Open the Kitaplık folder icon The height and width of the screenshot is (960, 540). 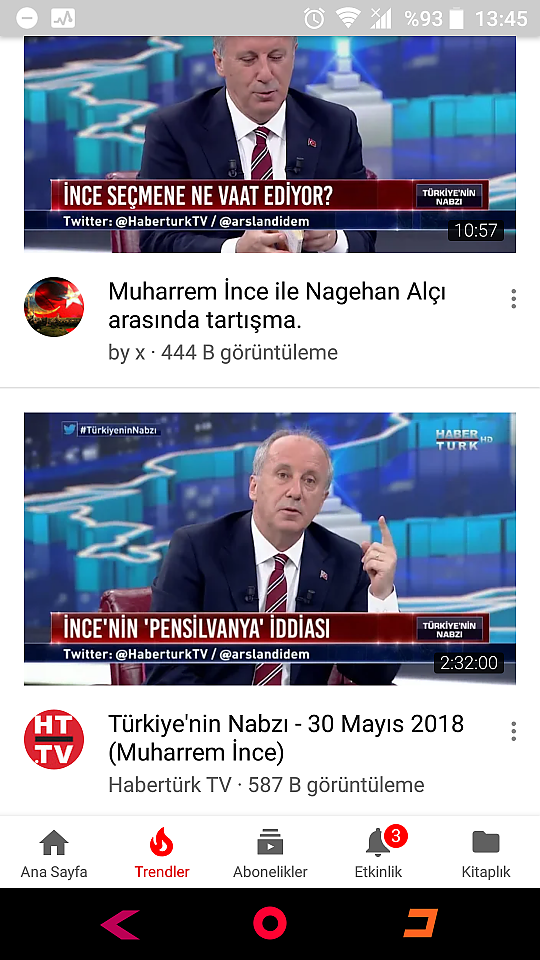click(486, 842)
